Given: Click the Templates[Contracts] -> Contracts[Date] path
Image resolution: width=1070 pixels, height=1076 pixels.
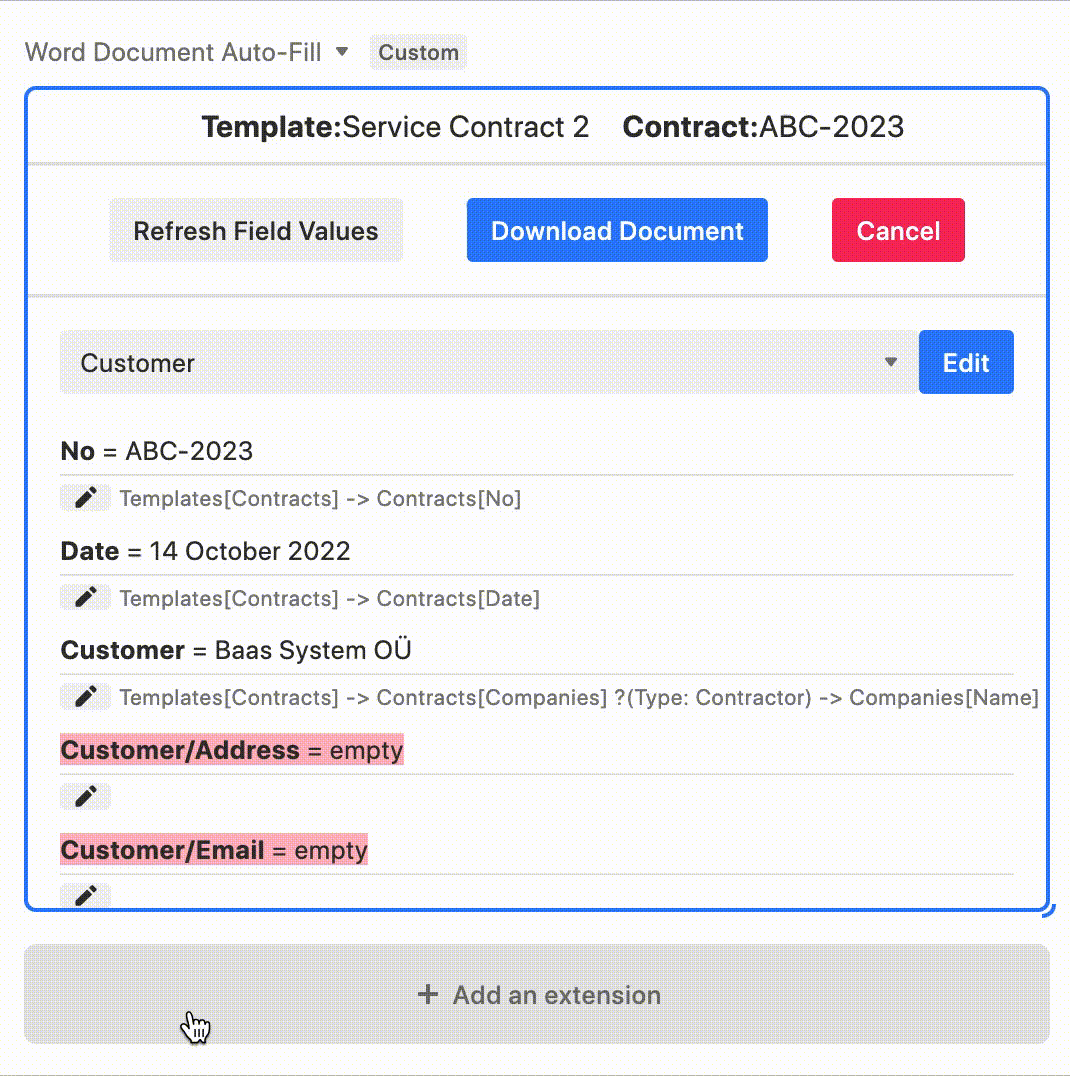Looking at the screenshot, I should (329, 599).
